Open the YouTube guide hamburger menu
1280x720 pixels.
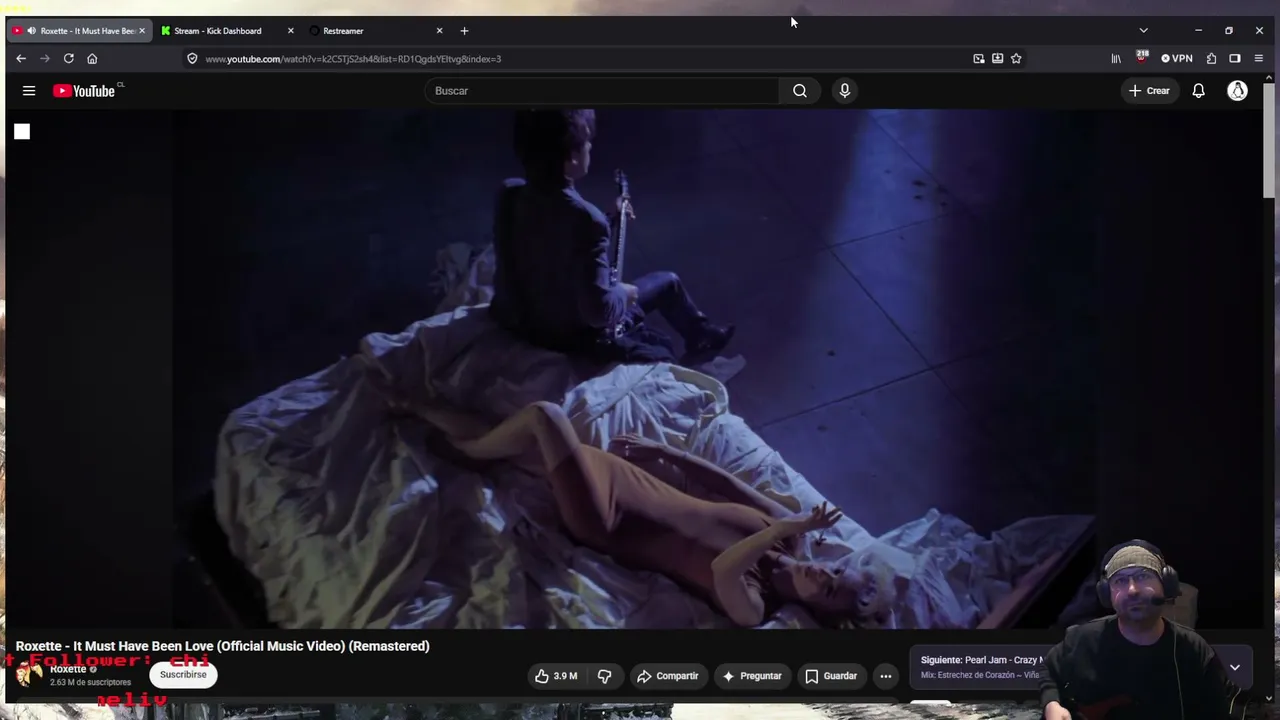point(29,91)
